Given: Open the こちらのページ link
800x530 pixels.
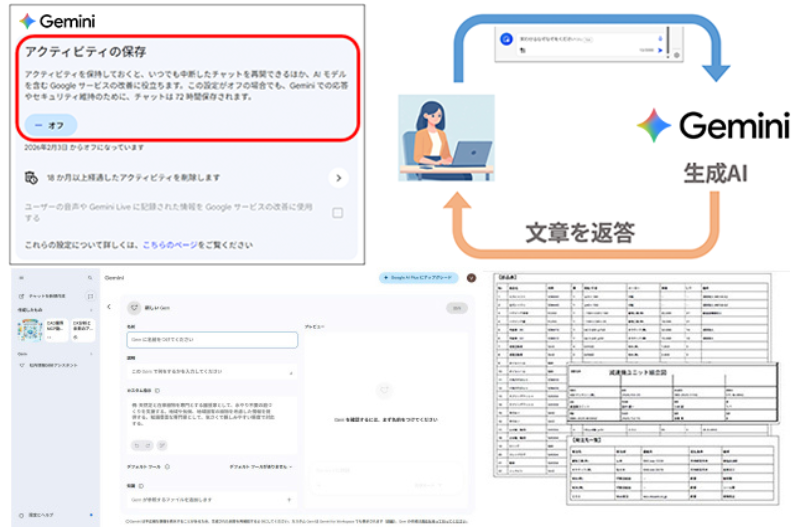Looking at the screenshot, I should point(169,245).
